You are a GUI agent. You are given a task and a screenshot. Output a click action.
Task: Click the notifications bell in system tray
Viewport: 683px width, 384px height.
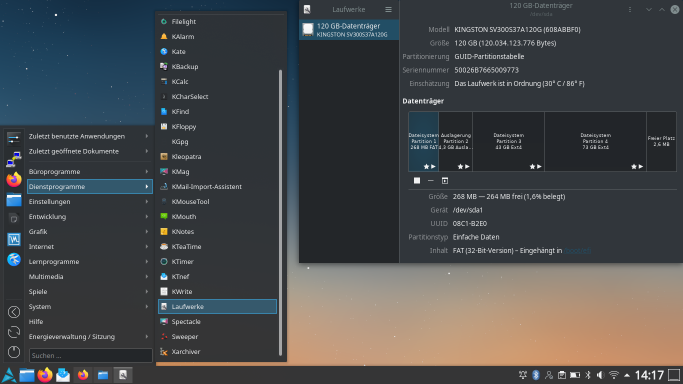[x=523, y=375]
